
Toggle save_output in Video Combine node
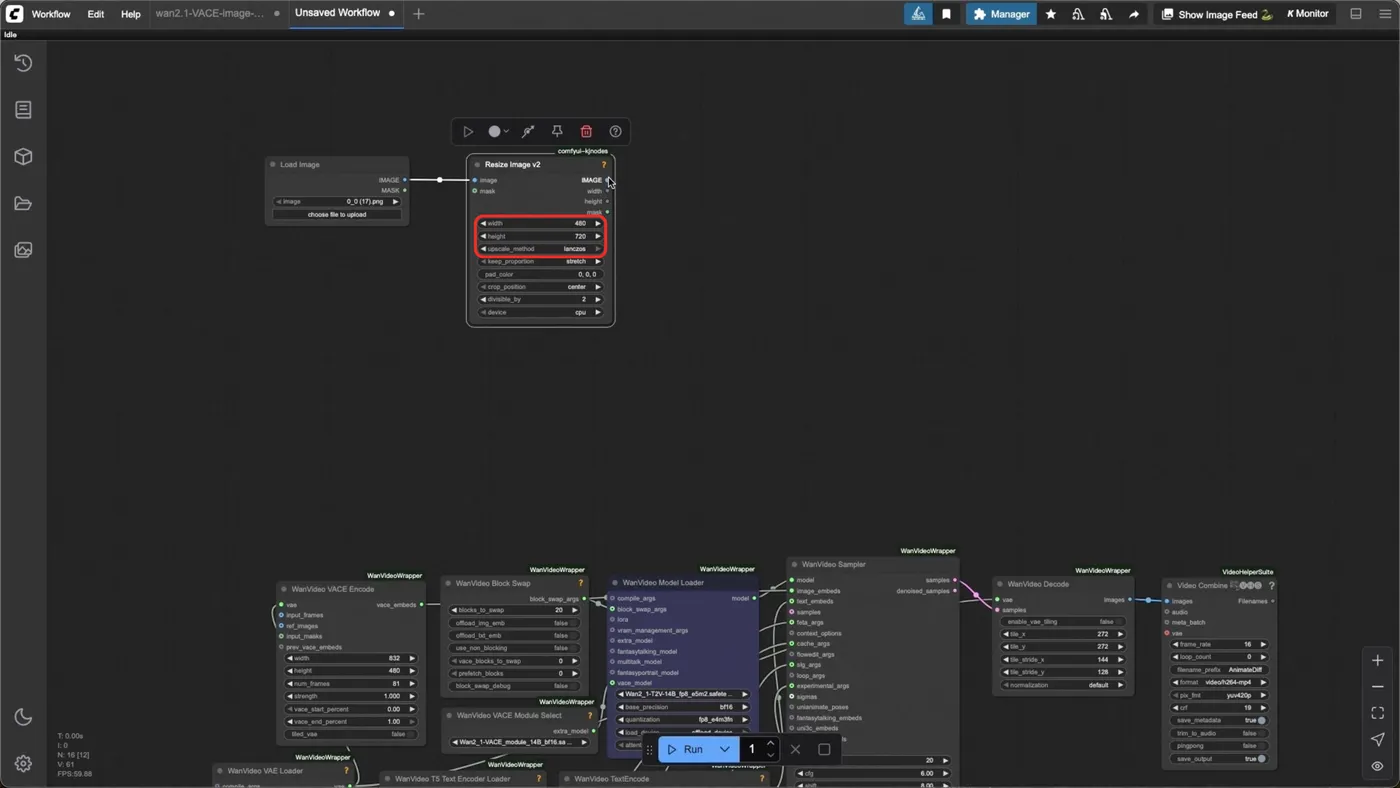tap(1220, 759)
